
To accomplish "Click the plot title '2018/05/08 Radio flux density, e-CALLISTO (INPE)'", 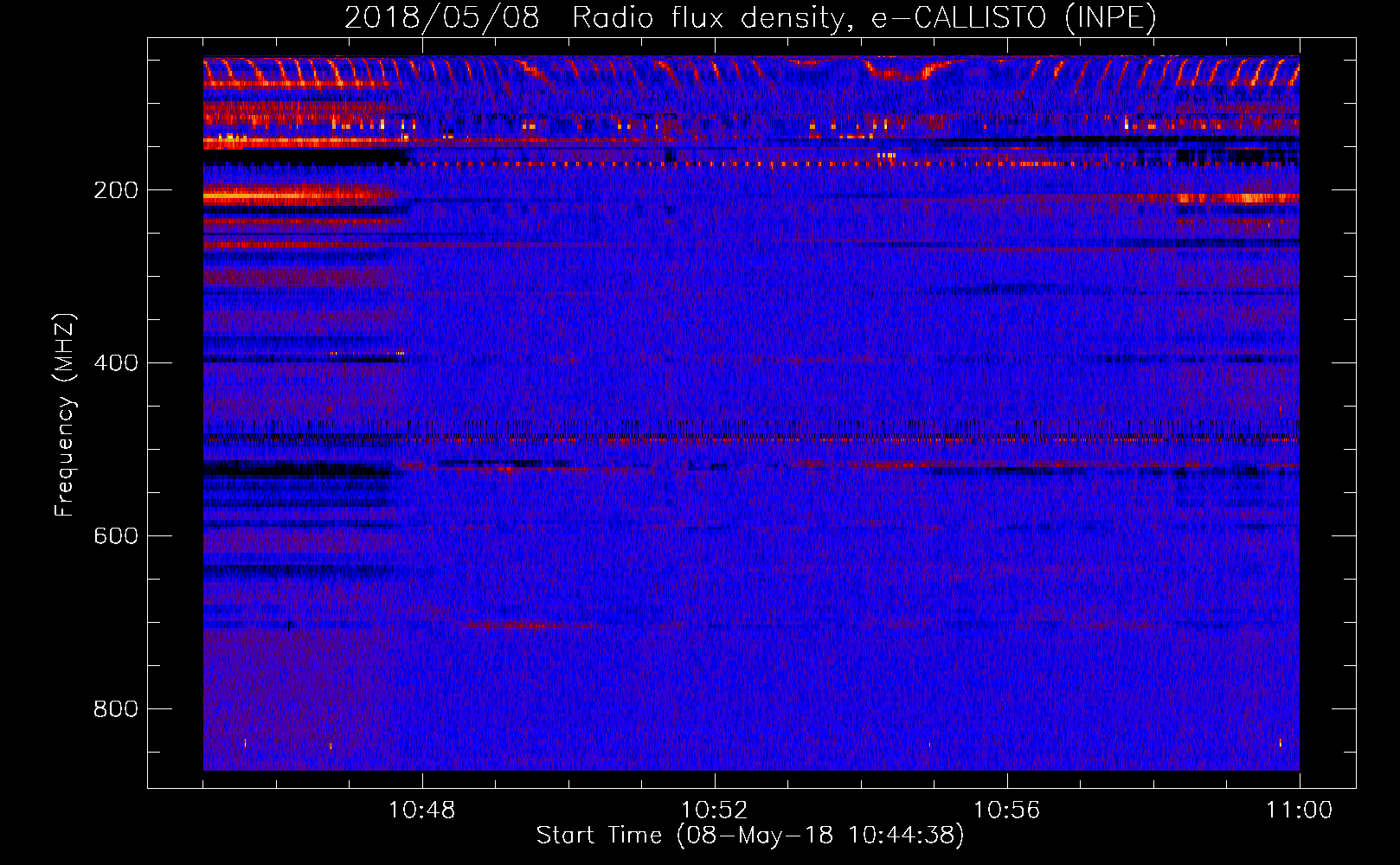I will click(x=750, y=17).
